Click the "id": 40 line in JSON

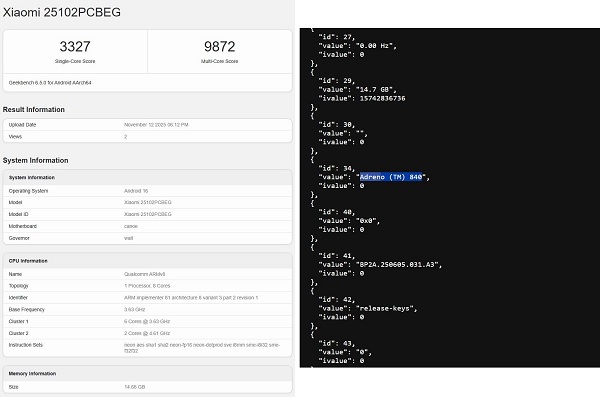pos(337,212)
